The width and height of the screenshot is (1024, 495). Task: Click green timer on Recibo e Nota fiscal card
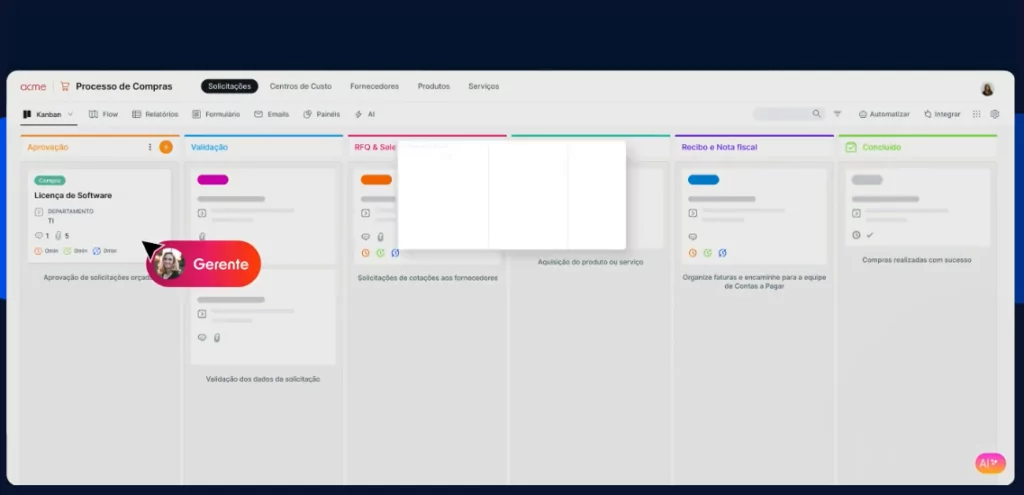pyautogui.click(x=707, y=253)
